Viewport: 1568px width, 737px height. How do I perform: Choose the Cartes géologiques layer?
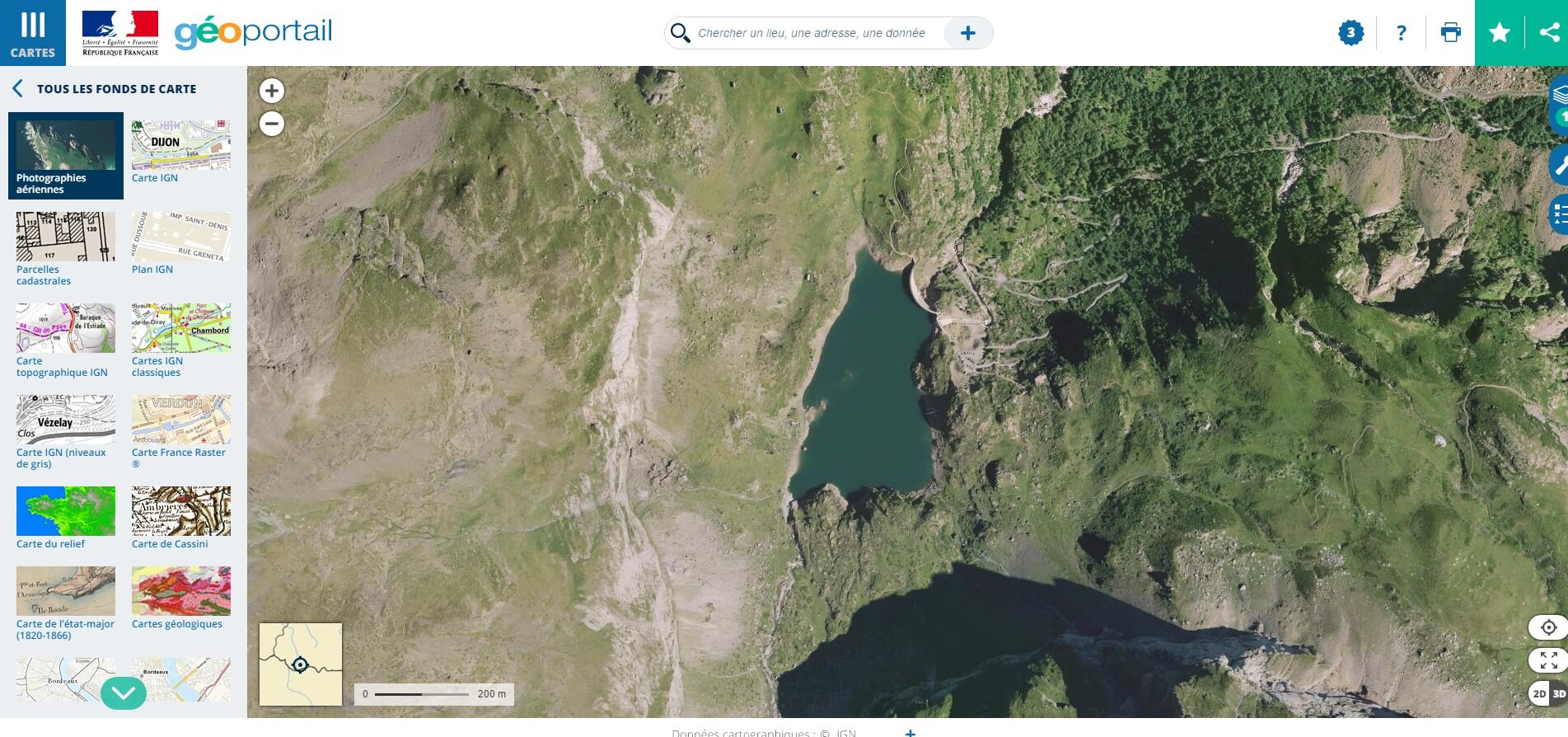click(x=180, y=598)
